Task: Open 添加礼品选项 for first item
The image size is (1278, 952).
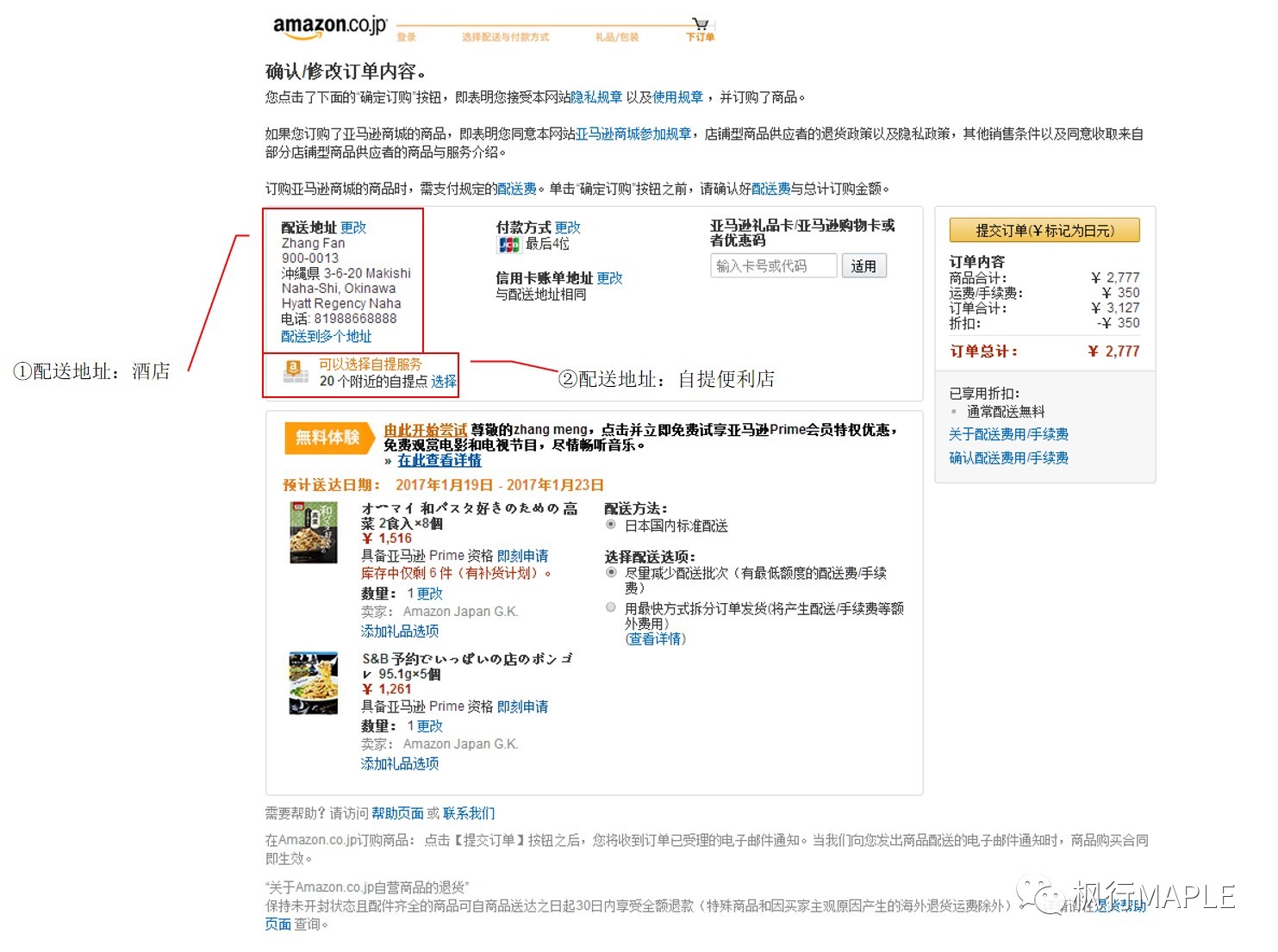Action: [399, 631]
